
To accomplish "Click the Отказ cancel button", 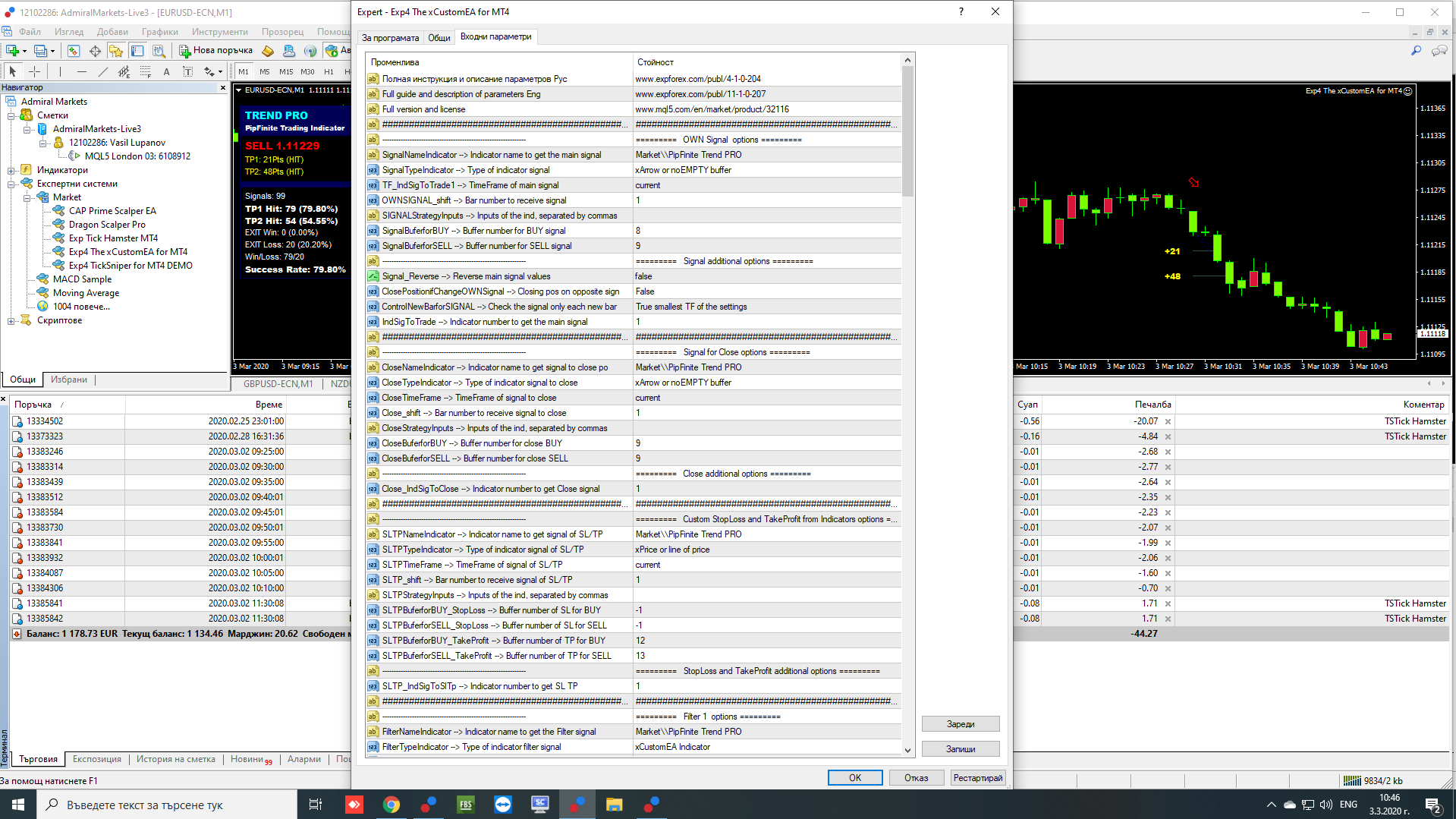I will pyautogui.click(x=917, y=778).
